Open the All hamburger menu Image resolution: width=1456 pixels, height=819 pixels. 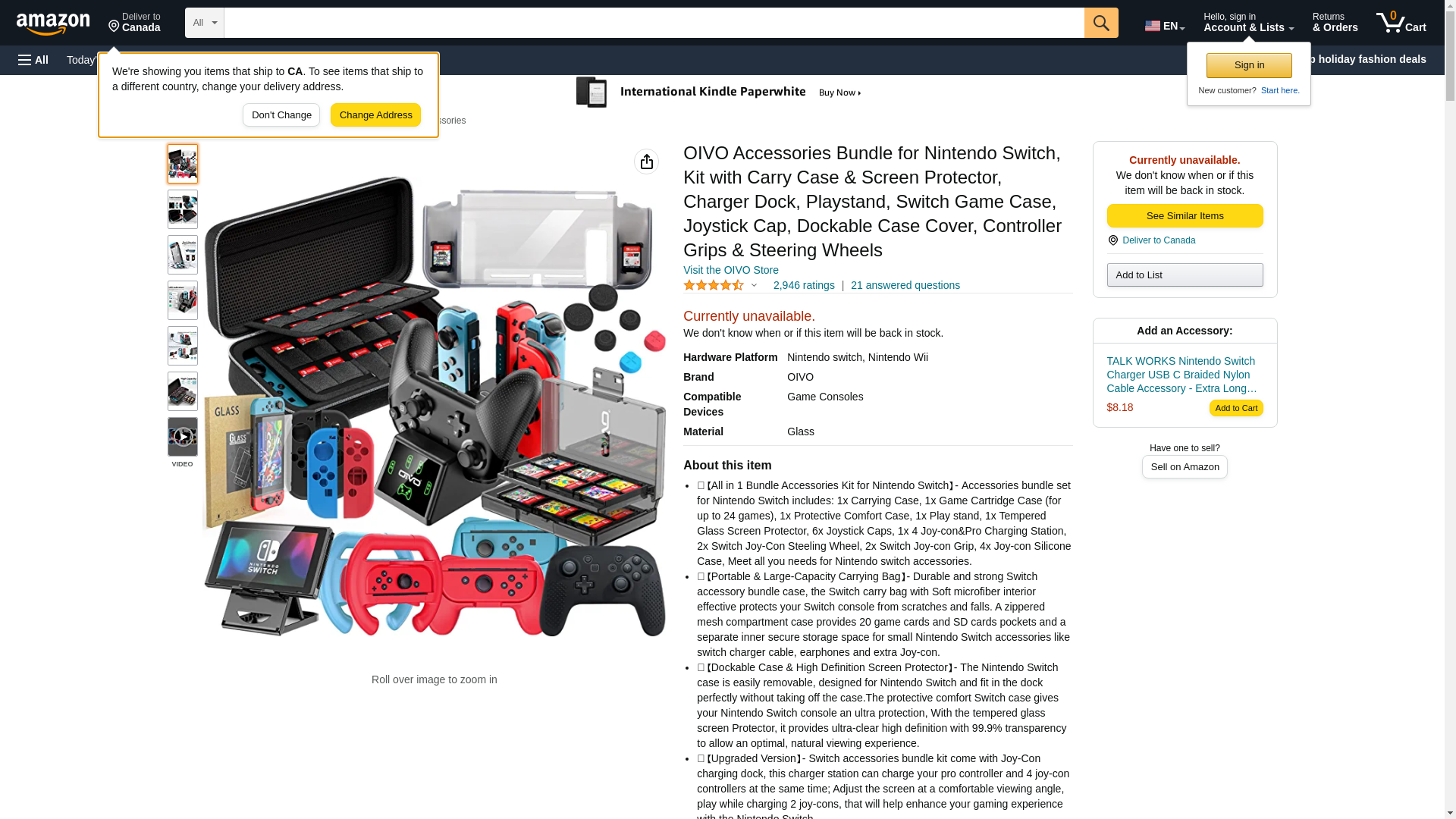tap(33, 60)
